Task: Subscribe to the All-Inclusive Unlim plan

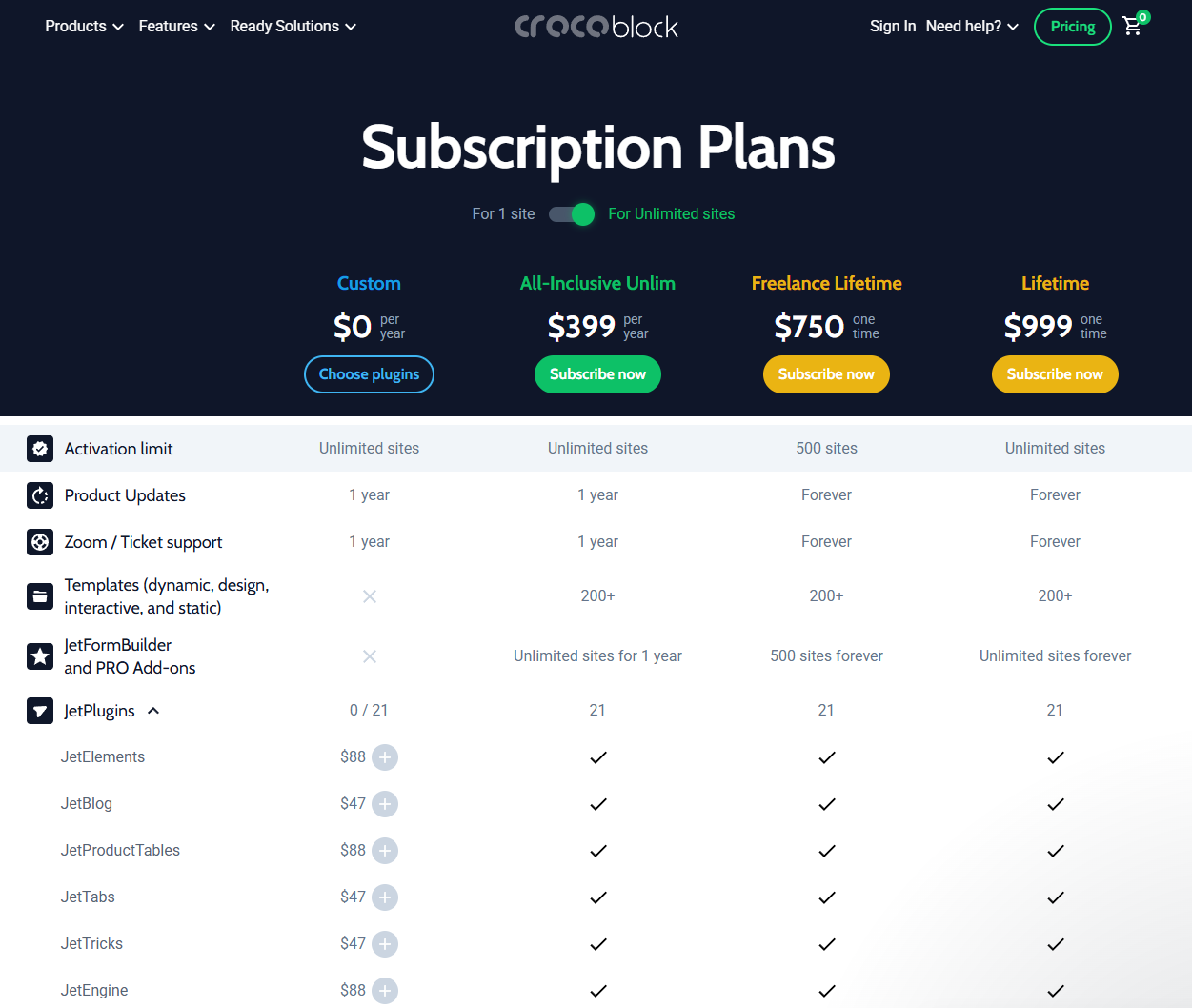Action: [x=597, y=374]
